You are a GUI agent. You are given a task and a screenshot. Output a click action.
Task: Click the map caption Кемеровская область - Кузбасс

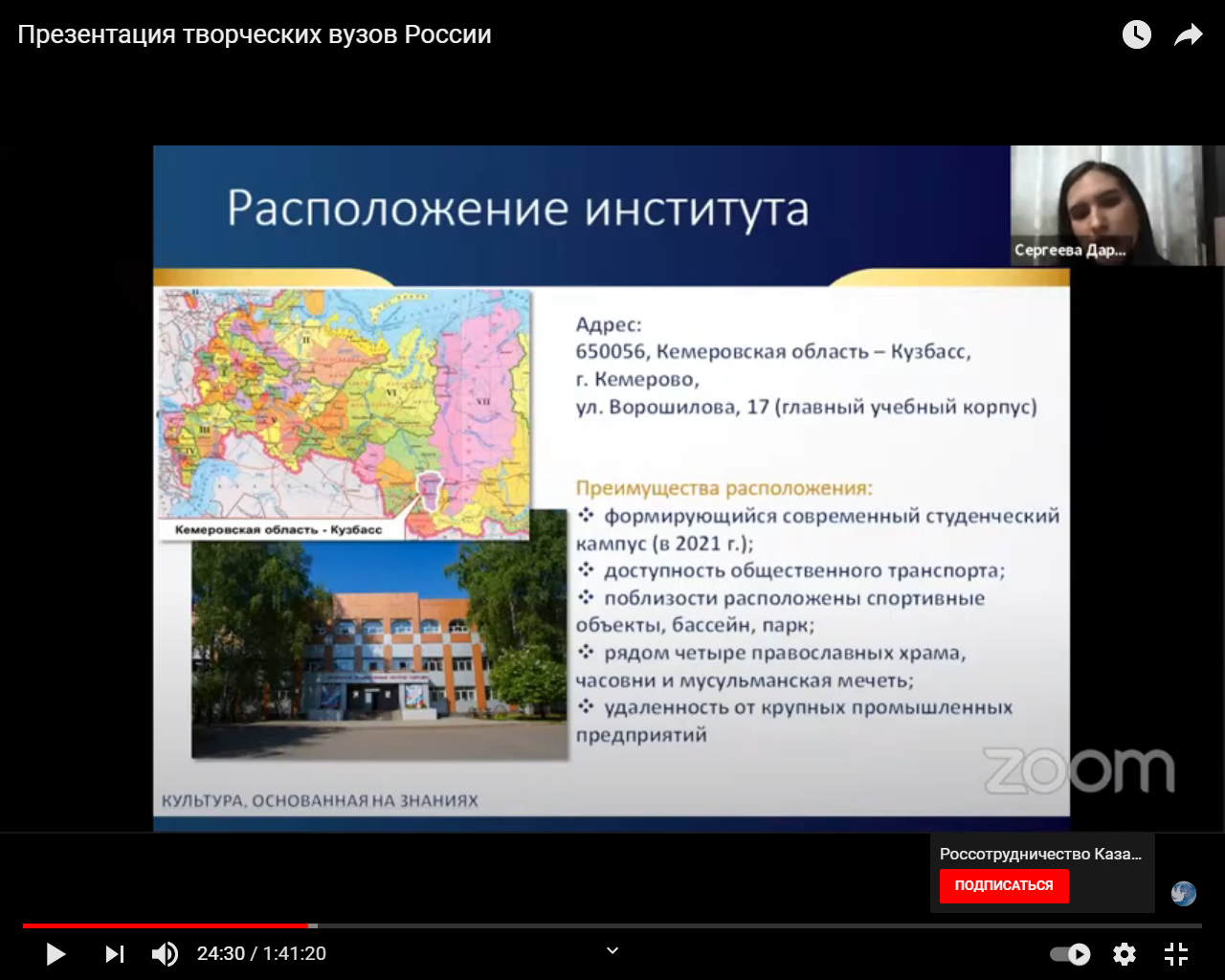click(278, 529)
